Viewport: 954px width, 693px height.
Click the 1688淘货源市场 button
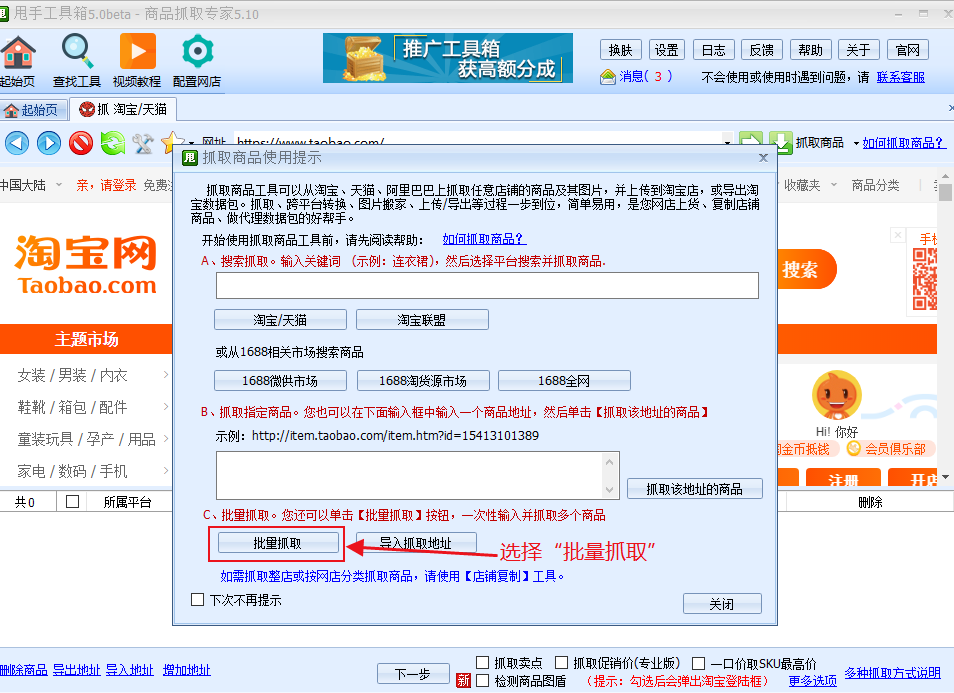pos(423,381)
